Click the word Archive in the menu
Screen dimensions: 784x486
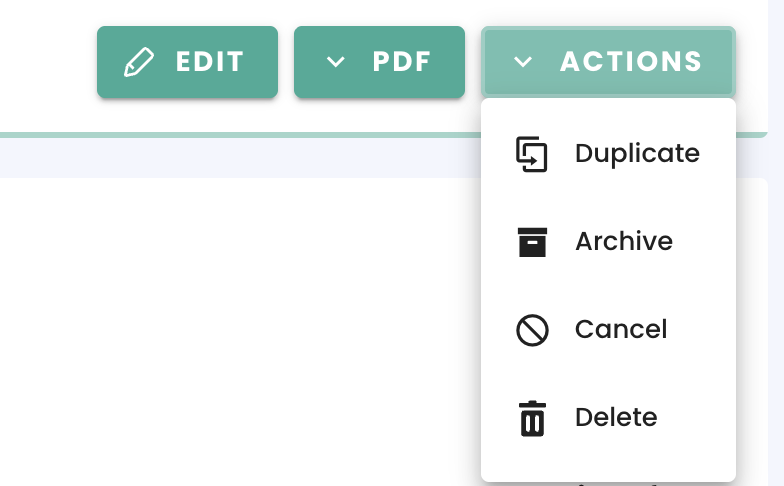tap(624, 242)
